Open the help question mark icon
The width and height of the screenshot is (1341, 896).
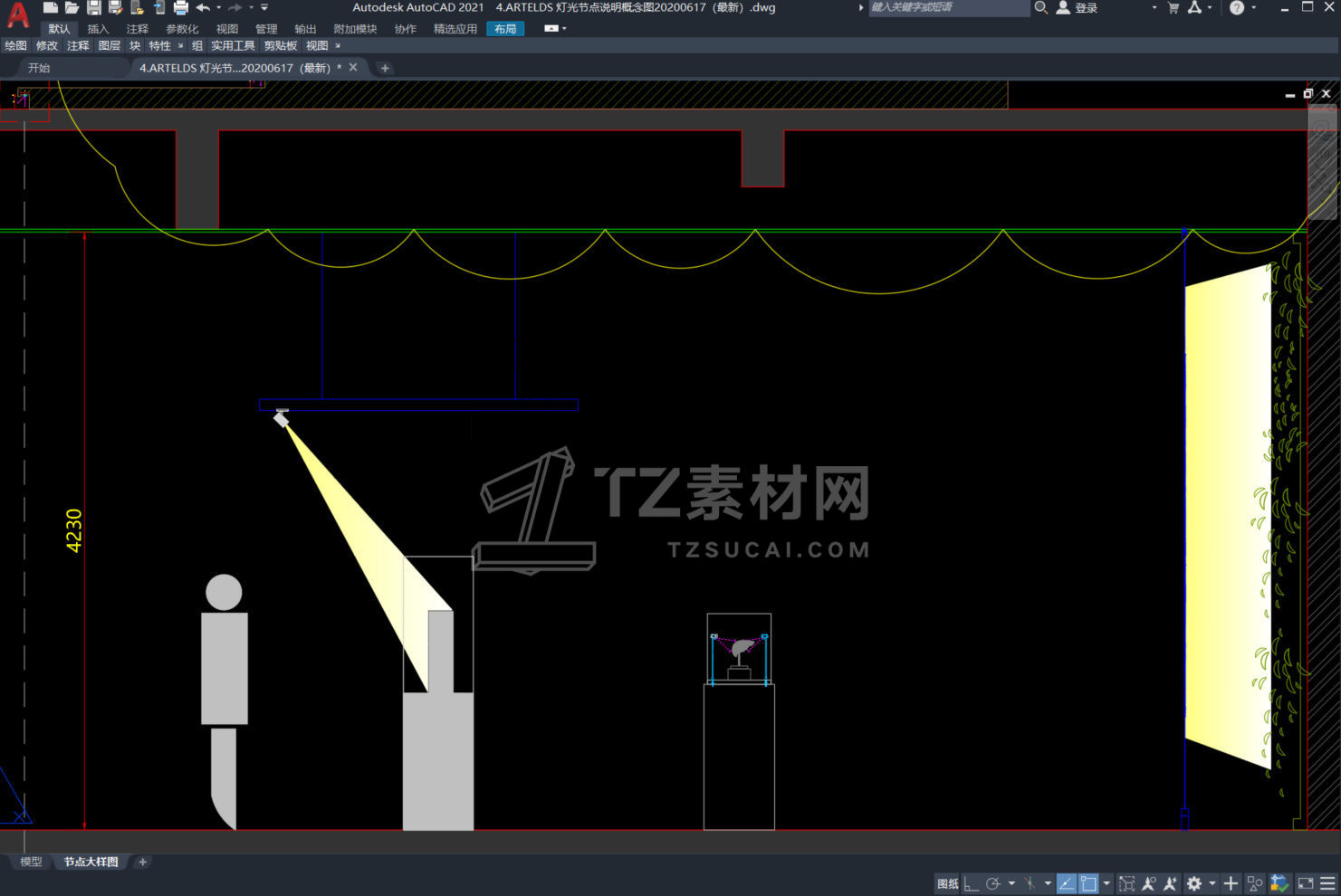click(1237, 7)
